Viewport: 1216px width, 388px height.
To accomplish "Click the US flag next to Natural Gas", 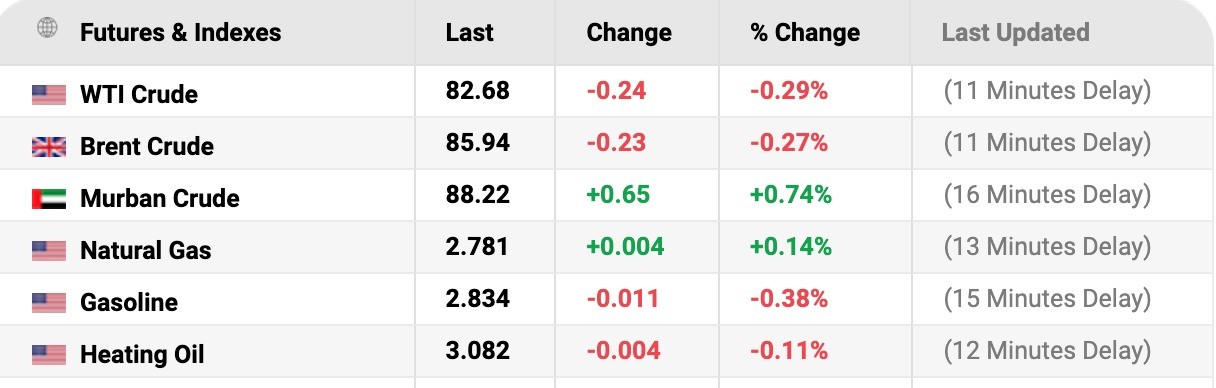I will [48, 251].
